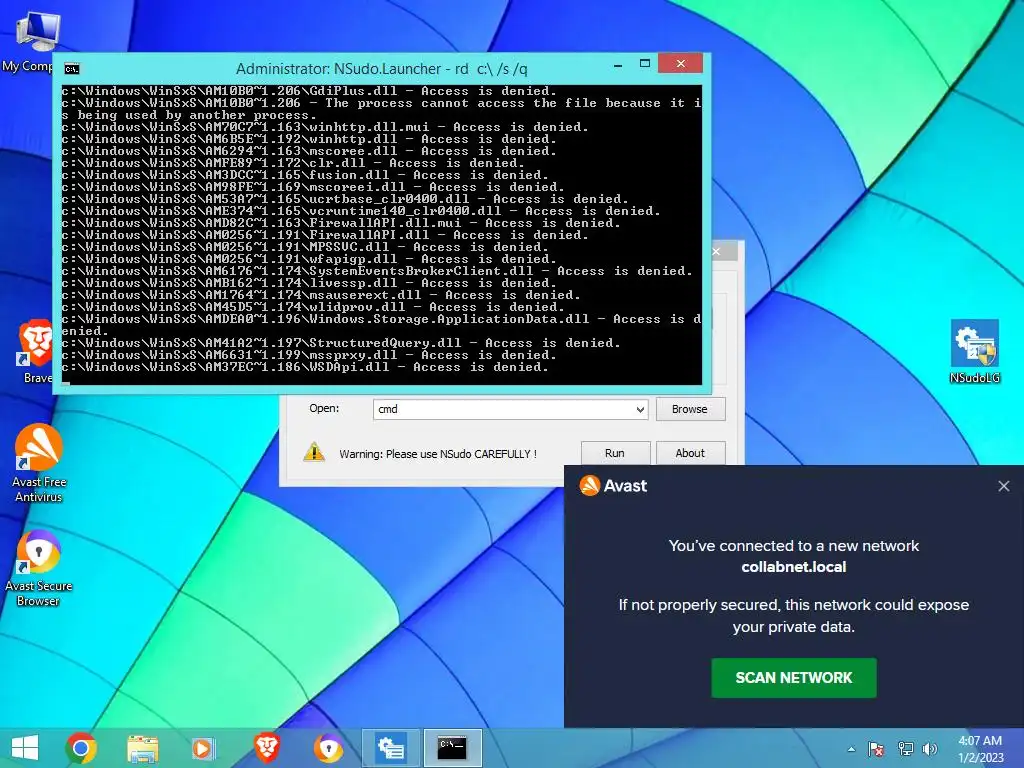Open Avast Secure Browser desktop shortcut
1024x768 pixels.
pos(39,568)
